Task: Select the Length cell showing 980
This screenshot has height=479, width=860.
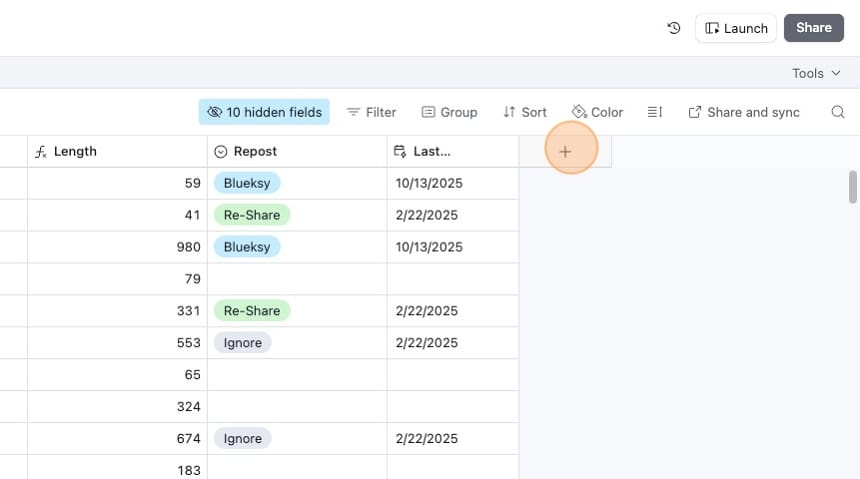Action: click(x=117, y=247)
